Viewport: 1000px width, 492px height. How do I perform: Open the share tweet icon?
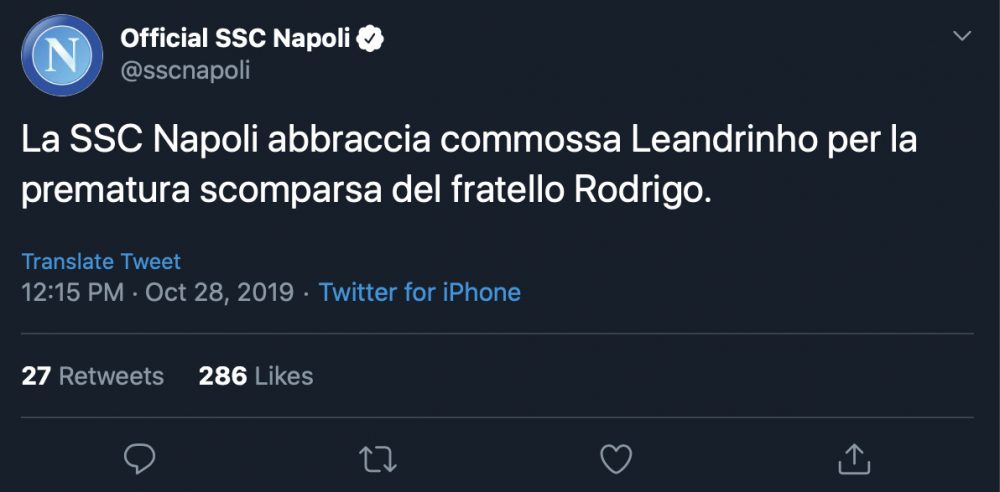click(x=853, y=457)
